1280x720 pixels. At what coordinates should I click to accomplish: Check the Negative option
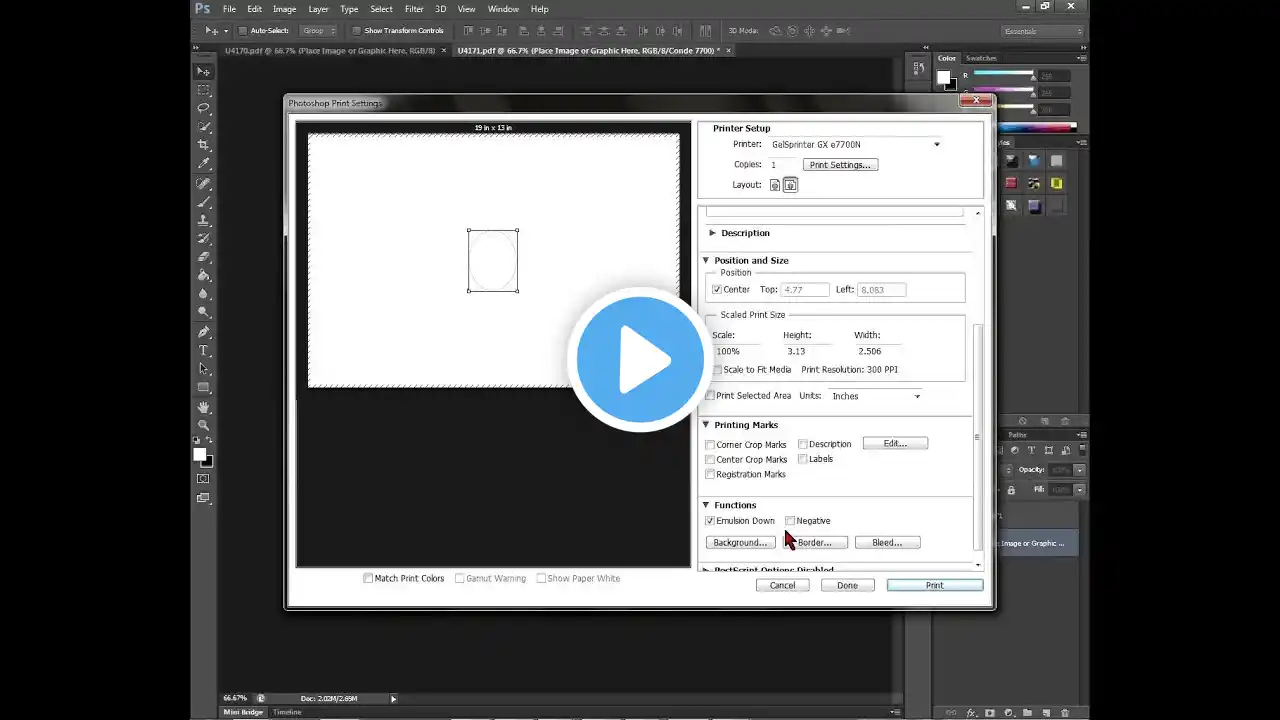pyautogui.click(x=790, y=521)
